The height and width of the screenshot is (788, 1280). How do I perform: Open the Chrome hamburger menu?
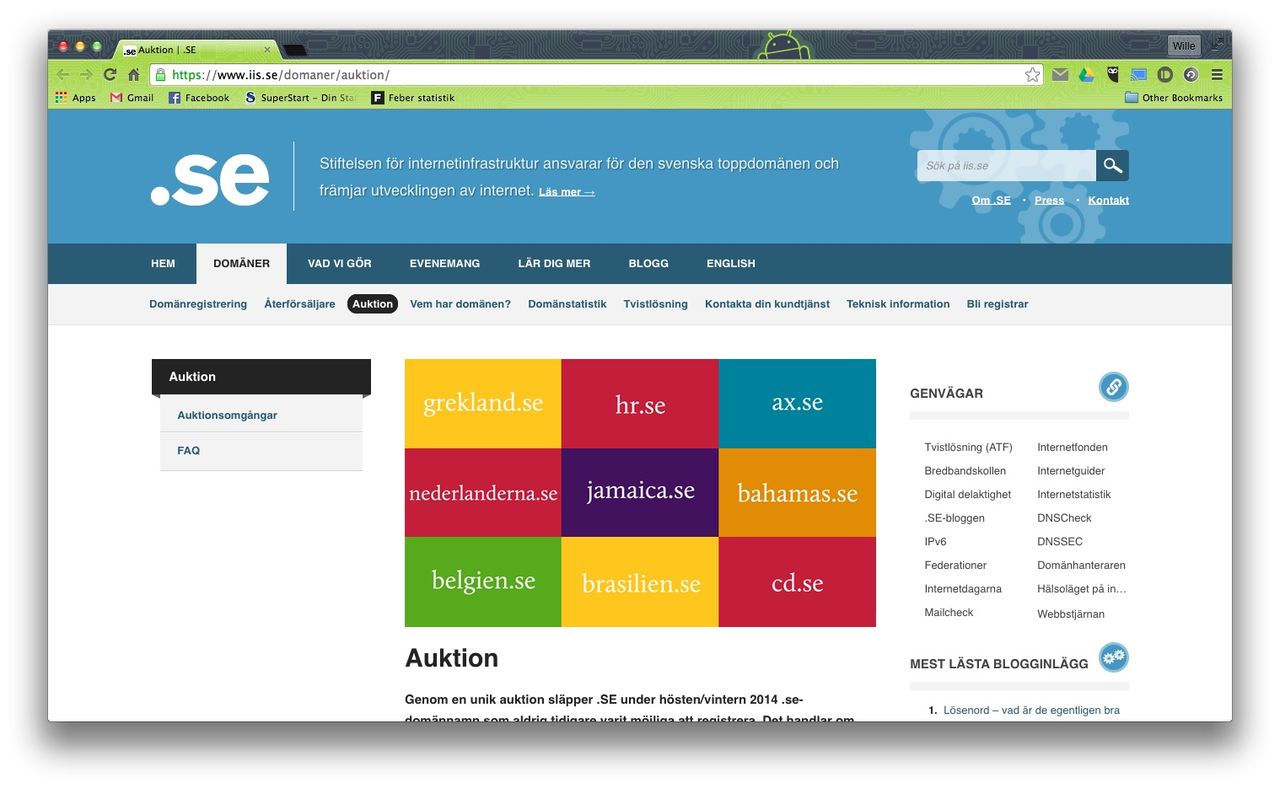tap(1216, 75)
